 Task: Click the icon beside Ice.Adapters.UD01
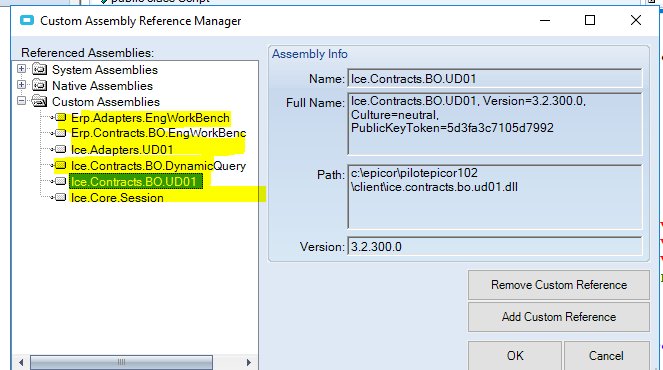pos(61,149)
